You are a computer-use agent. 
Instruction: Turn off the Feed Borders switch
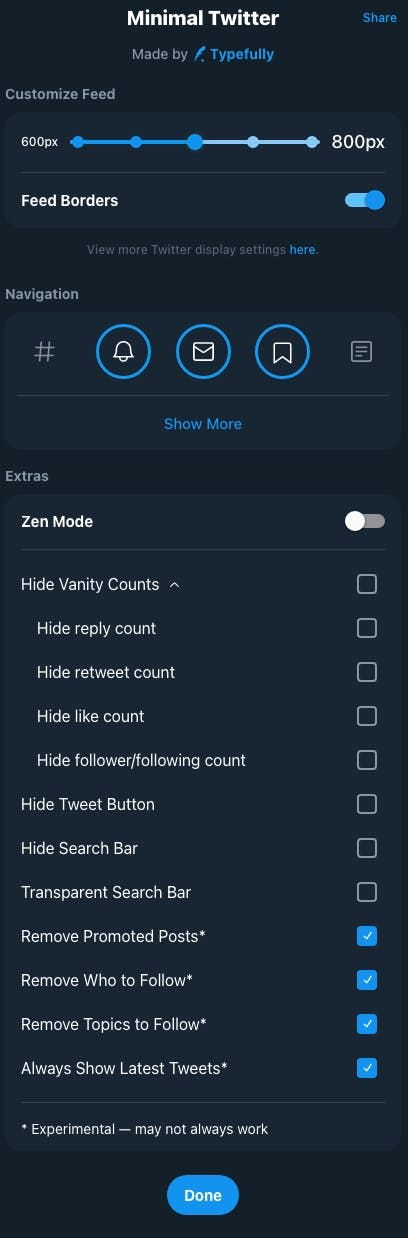(365, 200)
